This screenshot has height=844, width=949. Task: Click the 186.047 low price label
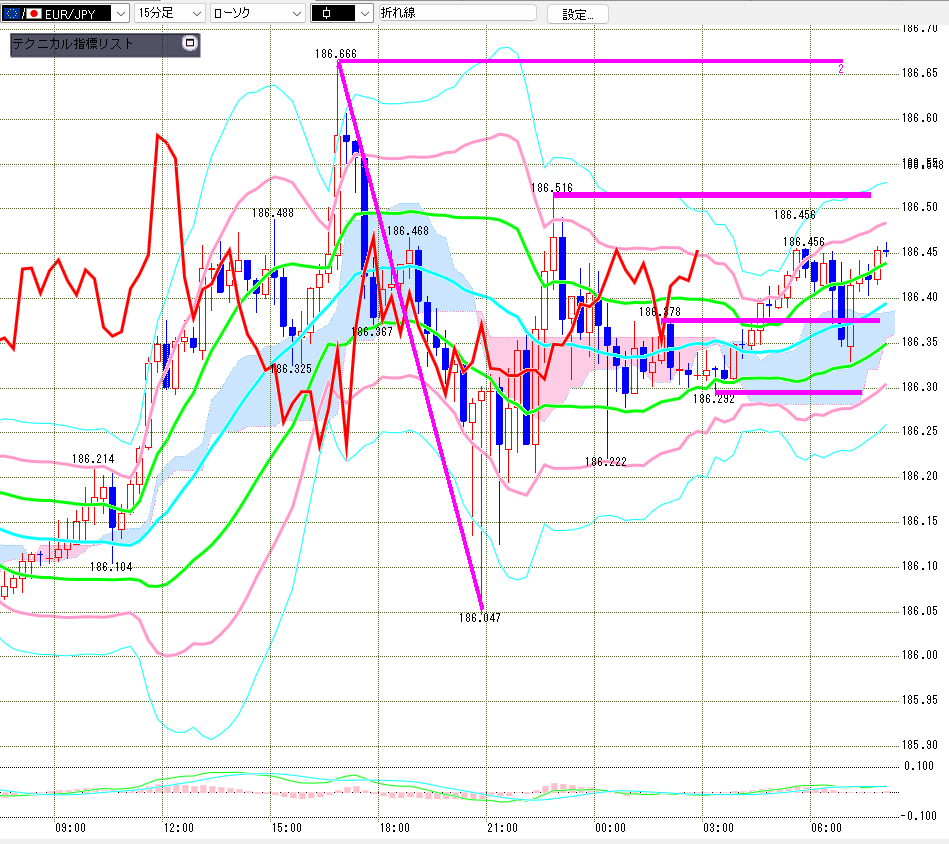coord(479,618)
